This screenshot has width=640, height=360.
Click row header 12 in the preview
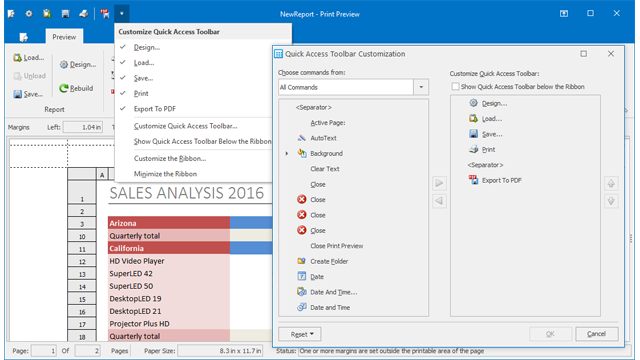click(x=82, y=262)
